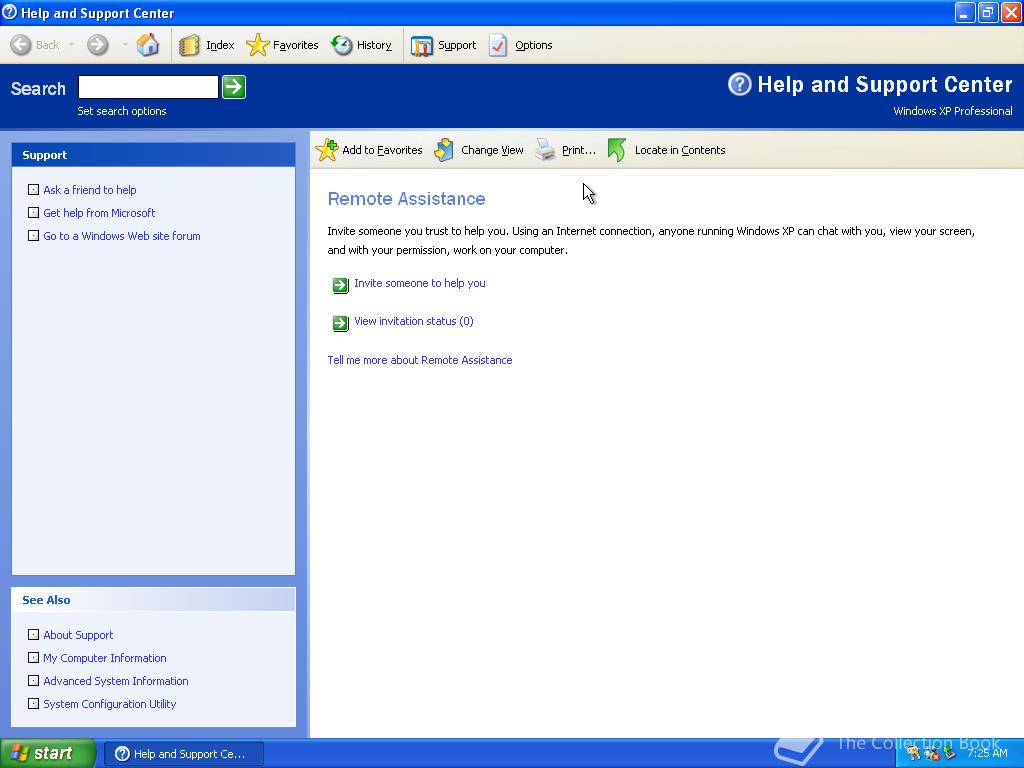
Task: Locate this topic in Contents
Action: point(680,150)
